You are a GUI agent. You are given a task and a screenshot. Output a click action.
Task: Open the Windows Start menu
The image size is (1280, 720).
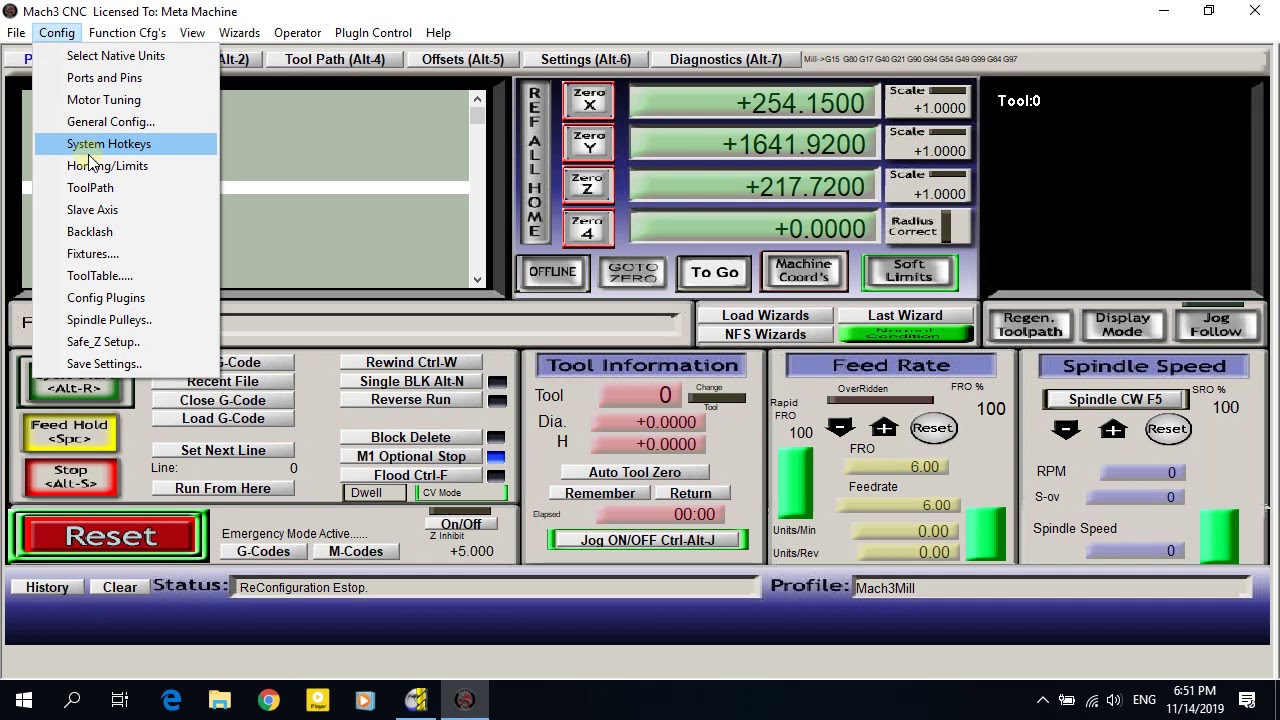point(24,700)
